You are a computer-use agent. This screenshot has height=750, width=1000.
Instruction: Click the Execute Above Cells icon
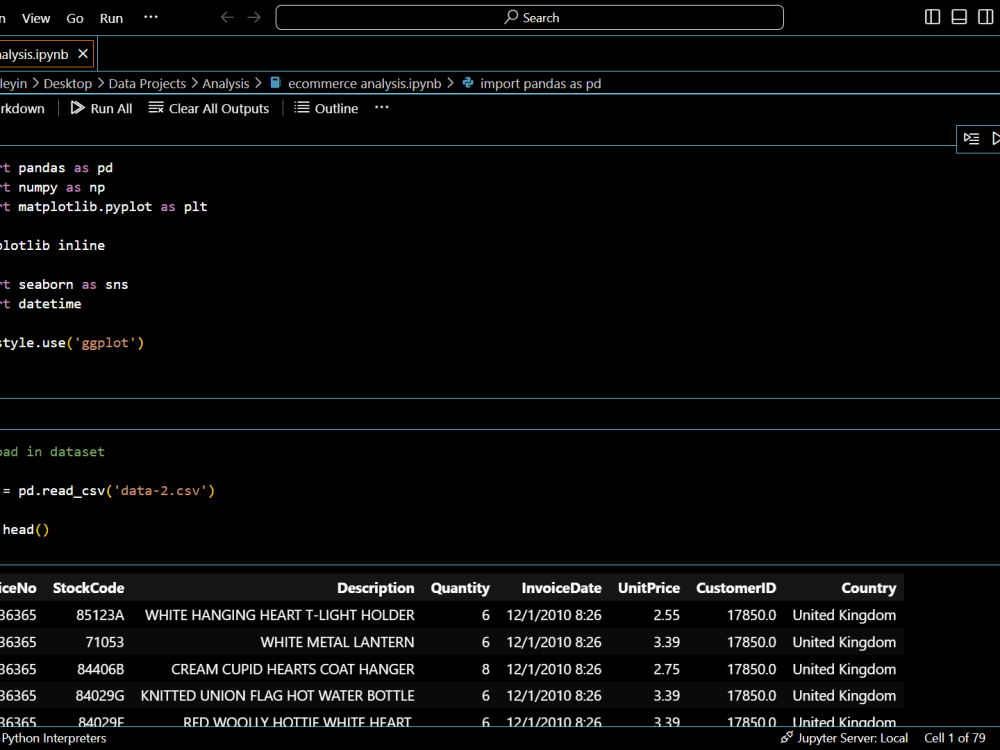[971, 139]
